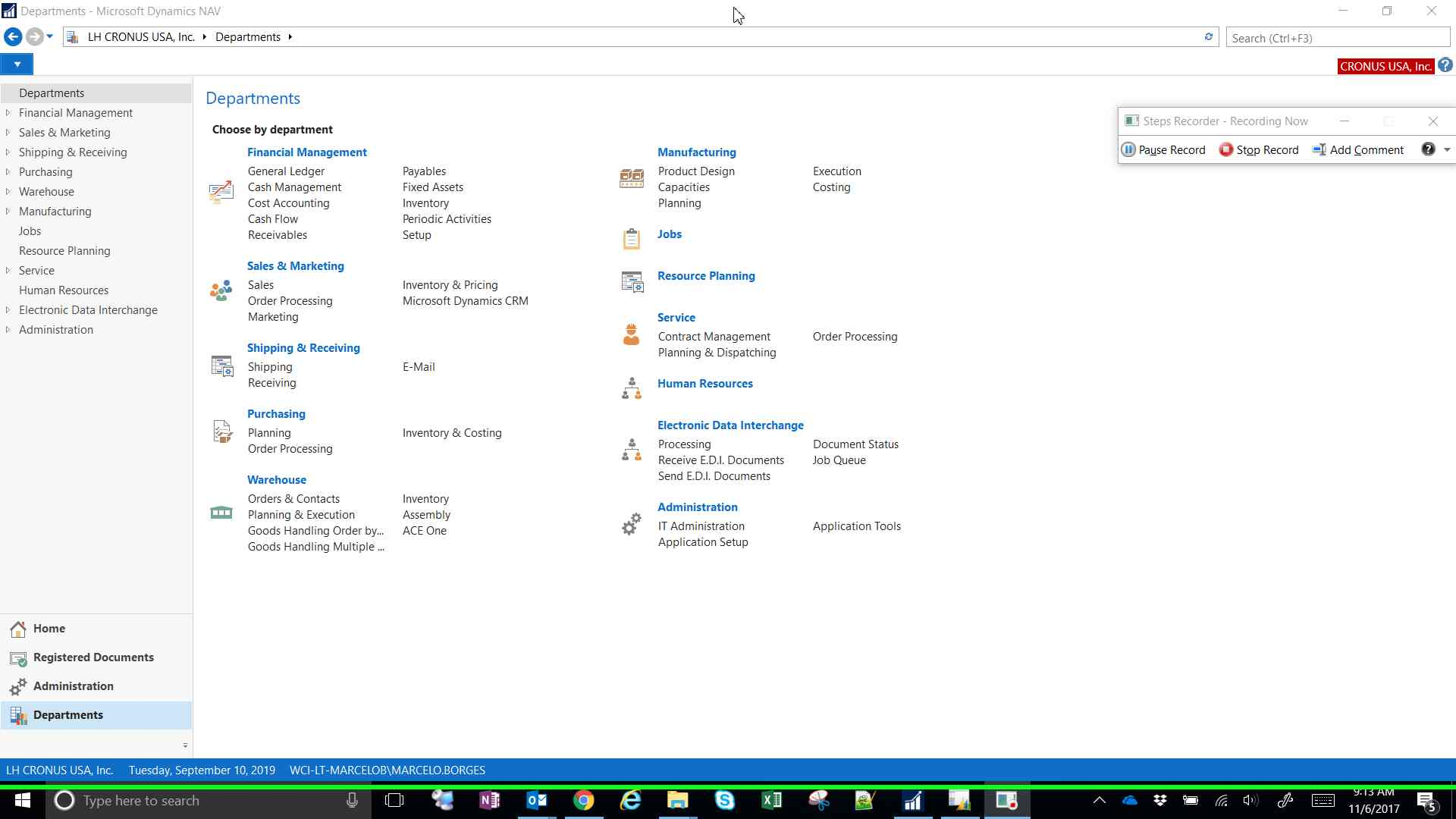Click the Jobs clipboard icon
Viewport: 1456px width, 819px height.
pyautogui.click(x=631, y=239)
